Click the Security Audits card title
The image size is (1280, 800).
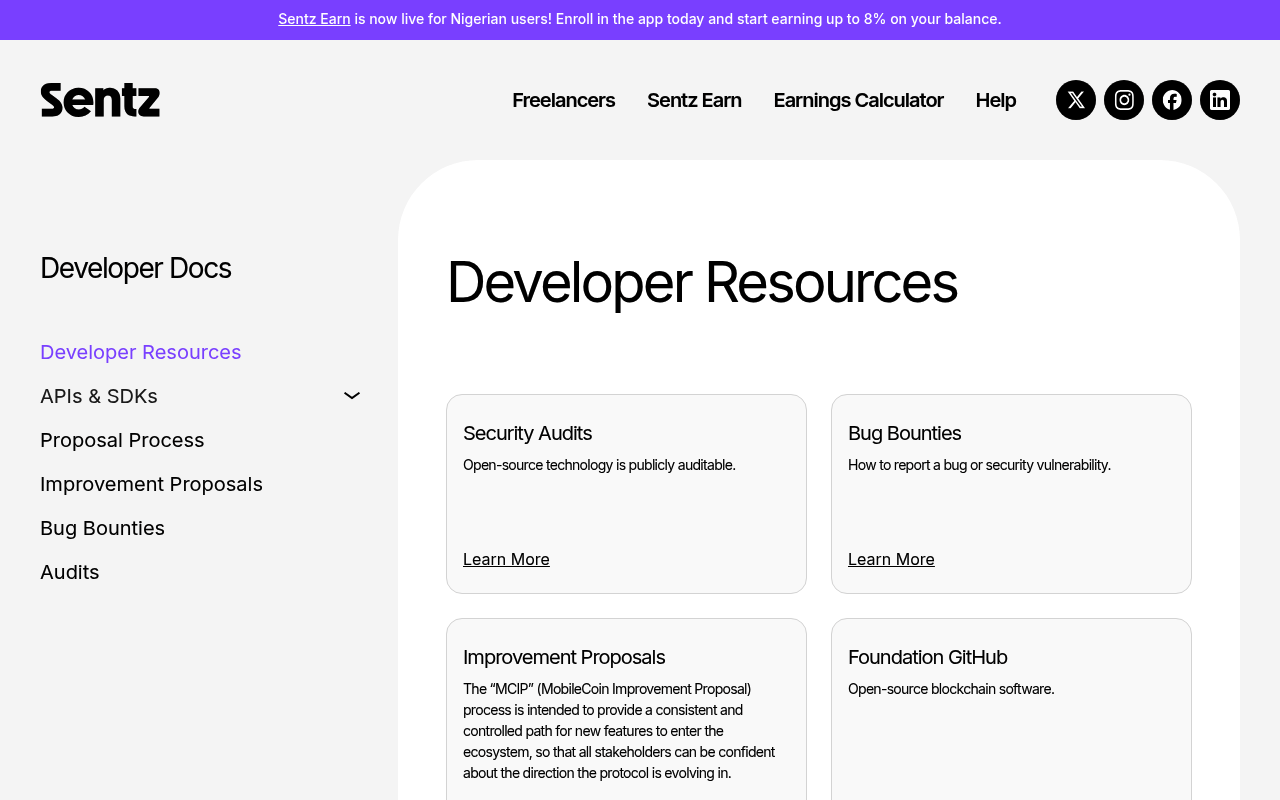tap(527, 433)
